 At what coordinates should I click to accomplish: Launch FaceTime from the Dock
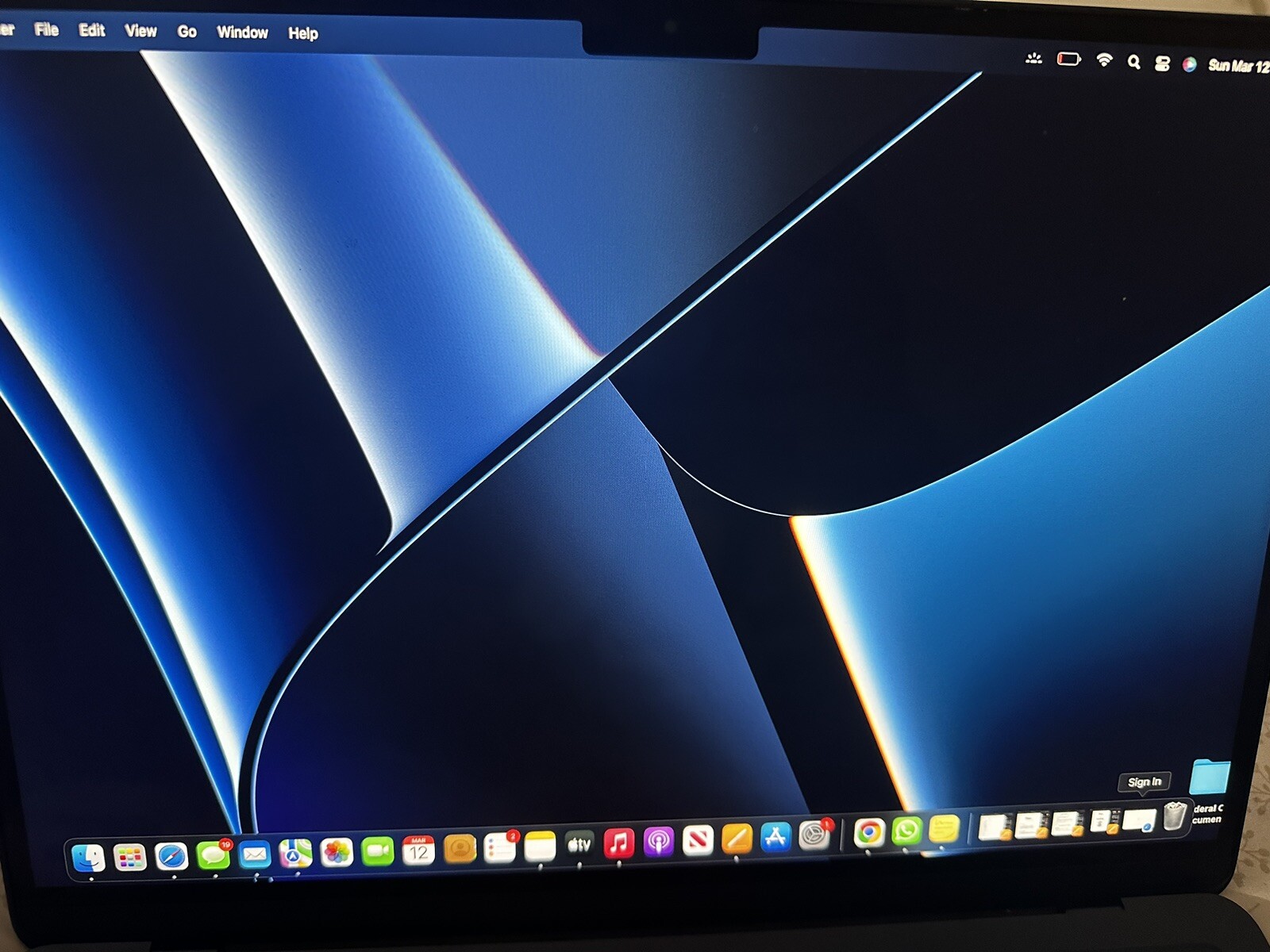click(377, 852)
